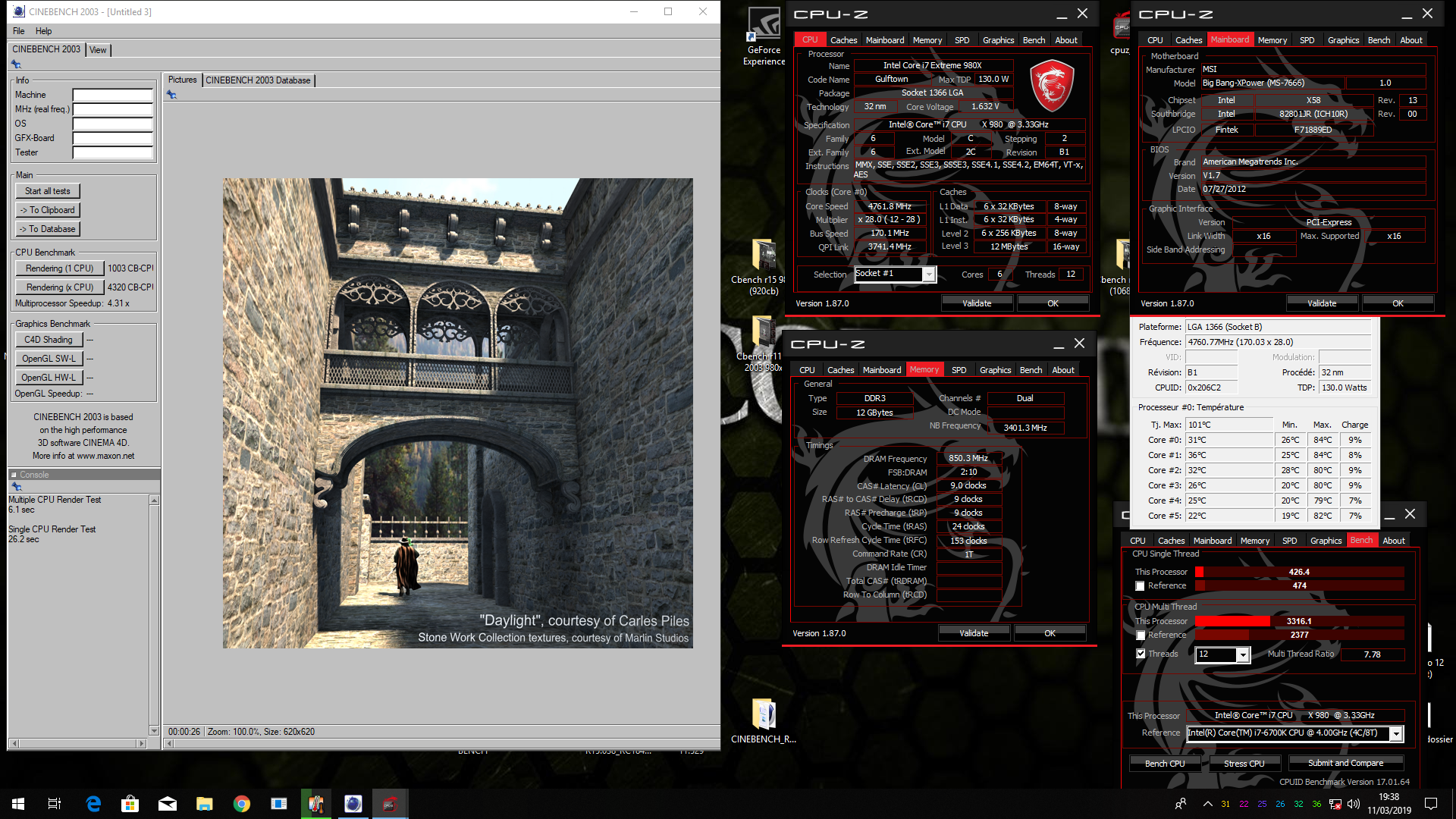The height and width of the screenshot is (819, 1456).
Task: Open the clock showing 19:38 11/03/2019
Action: click(x=1389, y=804)
